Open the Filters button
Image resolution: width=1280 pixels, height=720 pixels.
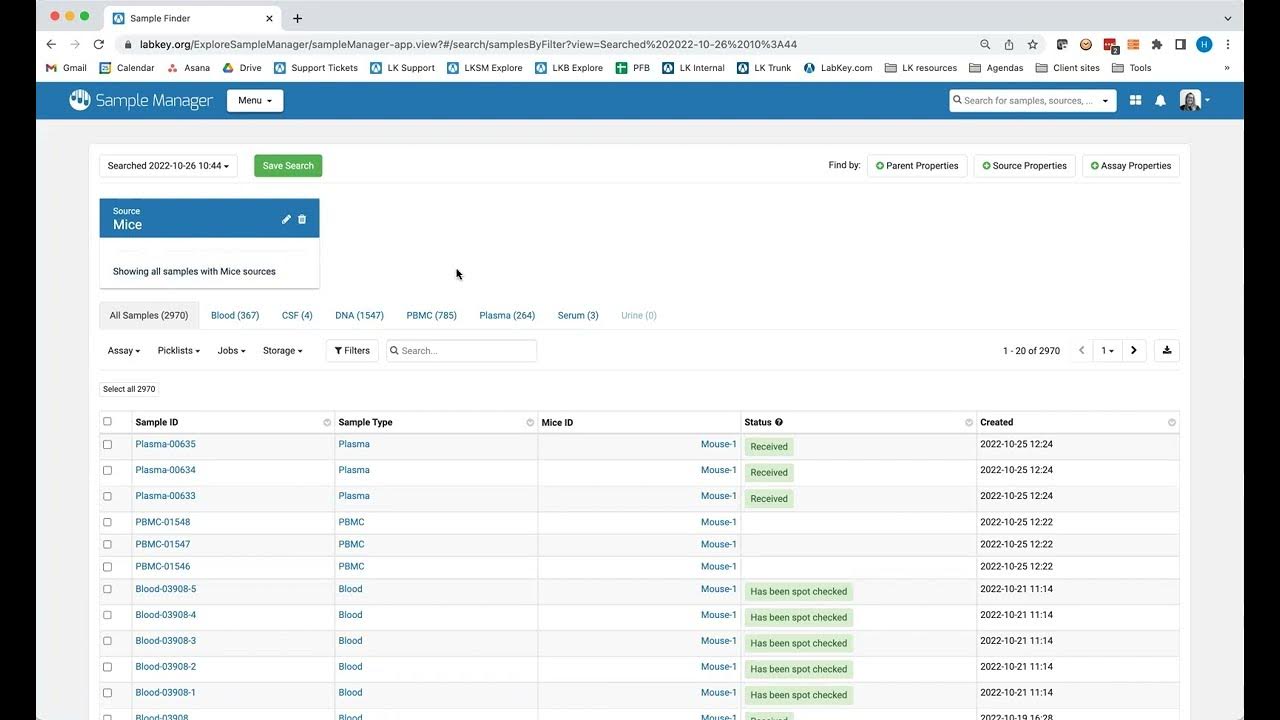click(352, 351)
